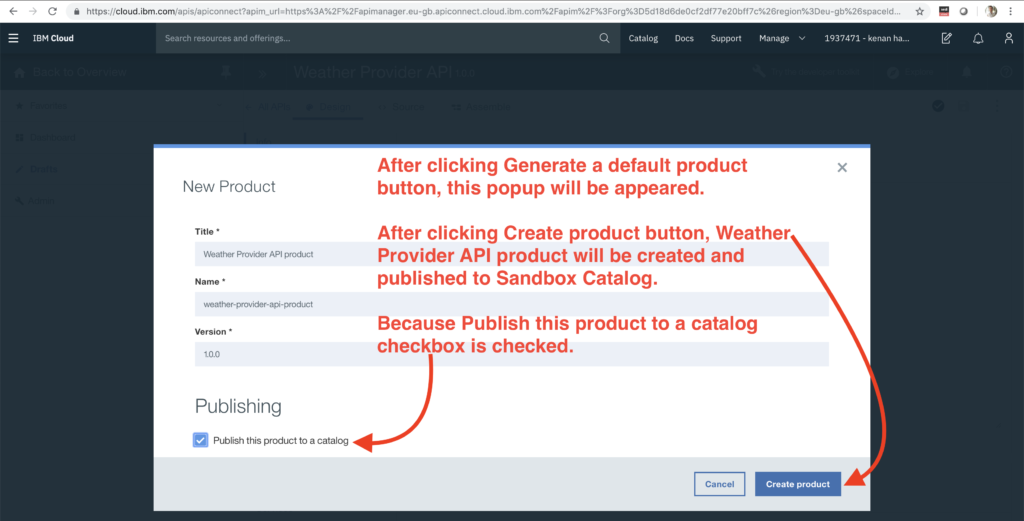Click the Title input field
The image size is (1024, 521).
[x=511, y=254]
